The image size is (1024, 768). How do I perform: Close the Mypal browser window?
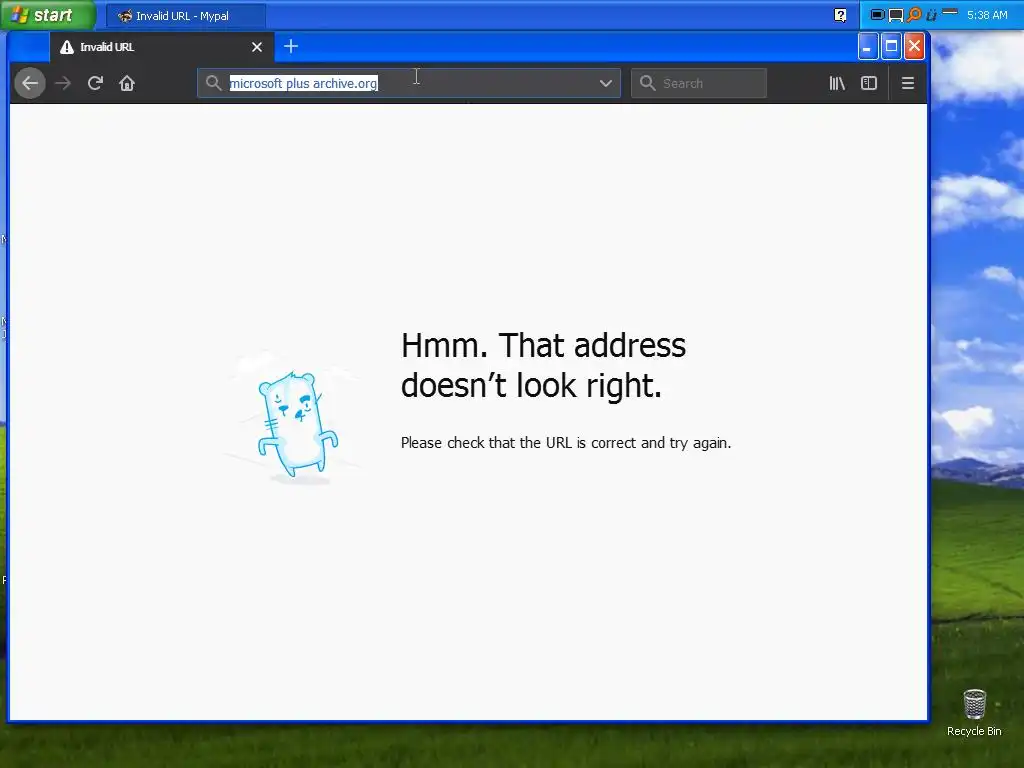914,46
